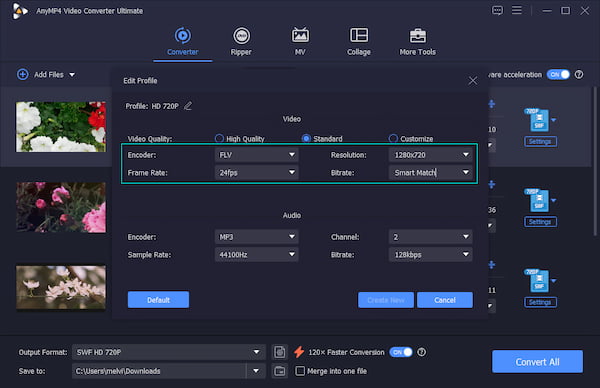The width and height of the screenshot is (600, 388).
Task: Open the Save to path dropdown
Action: pos(256,371)
